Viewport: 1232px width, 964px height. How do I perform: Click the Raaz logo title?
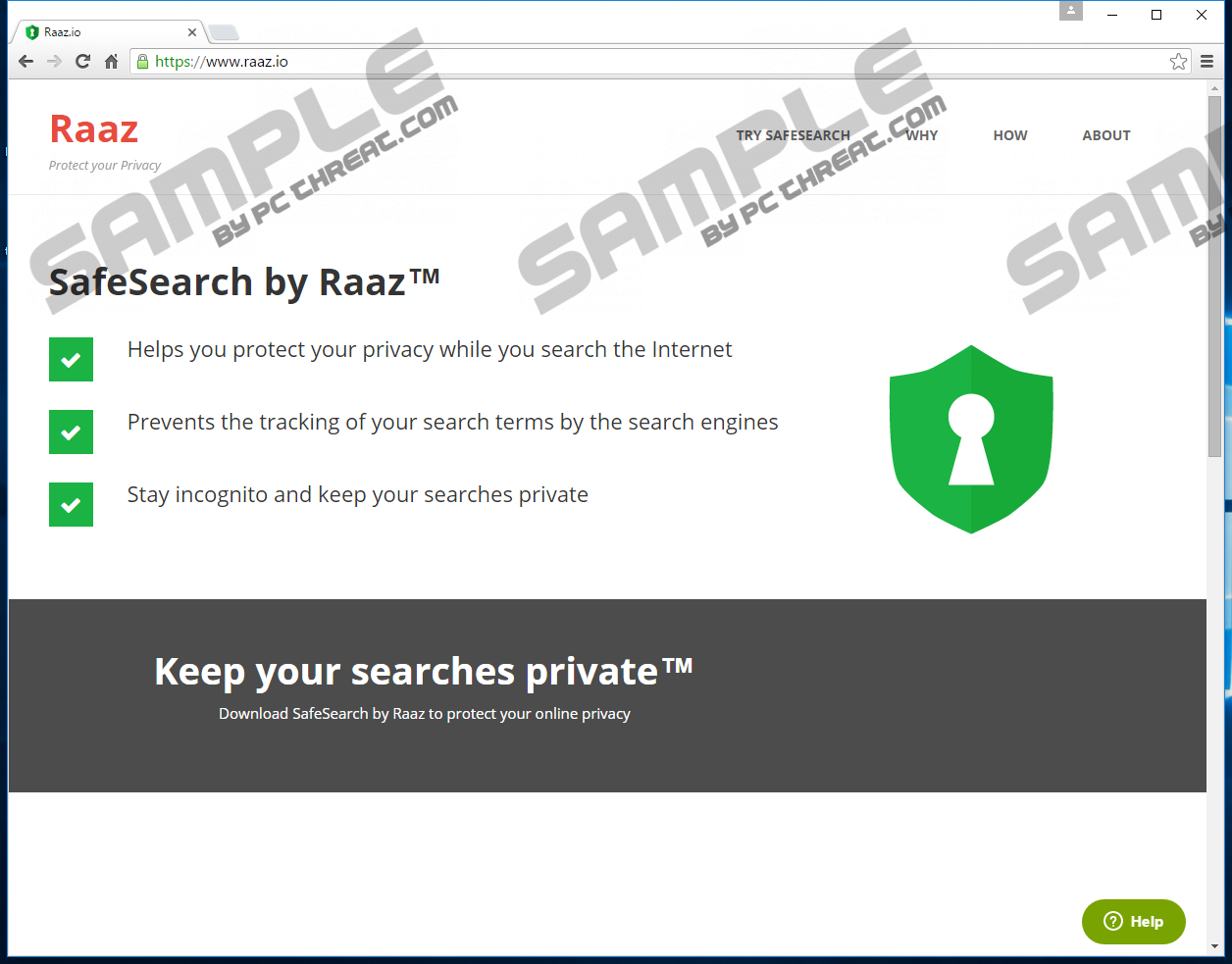click(94, 129)
